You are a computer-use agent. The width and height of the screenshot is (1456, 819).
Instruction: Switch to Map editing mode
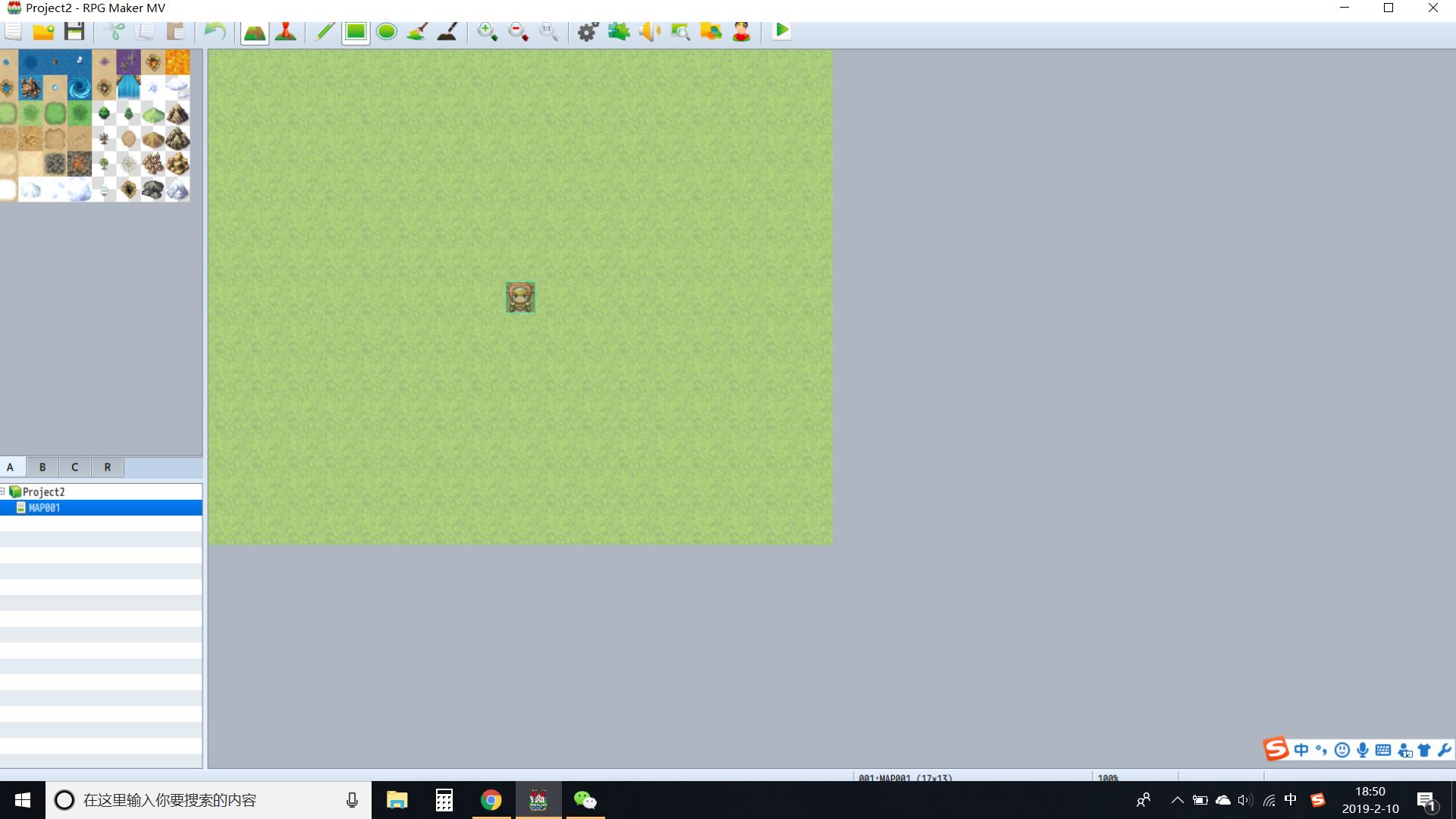[255, 31]
